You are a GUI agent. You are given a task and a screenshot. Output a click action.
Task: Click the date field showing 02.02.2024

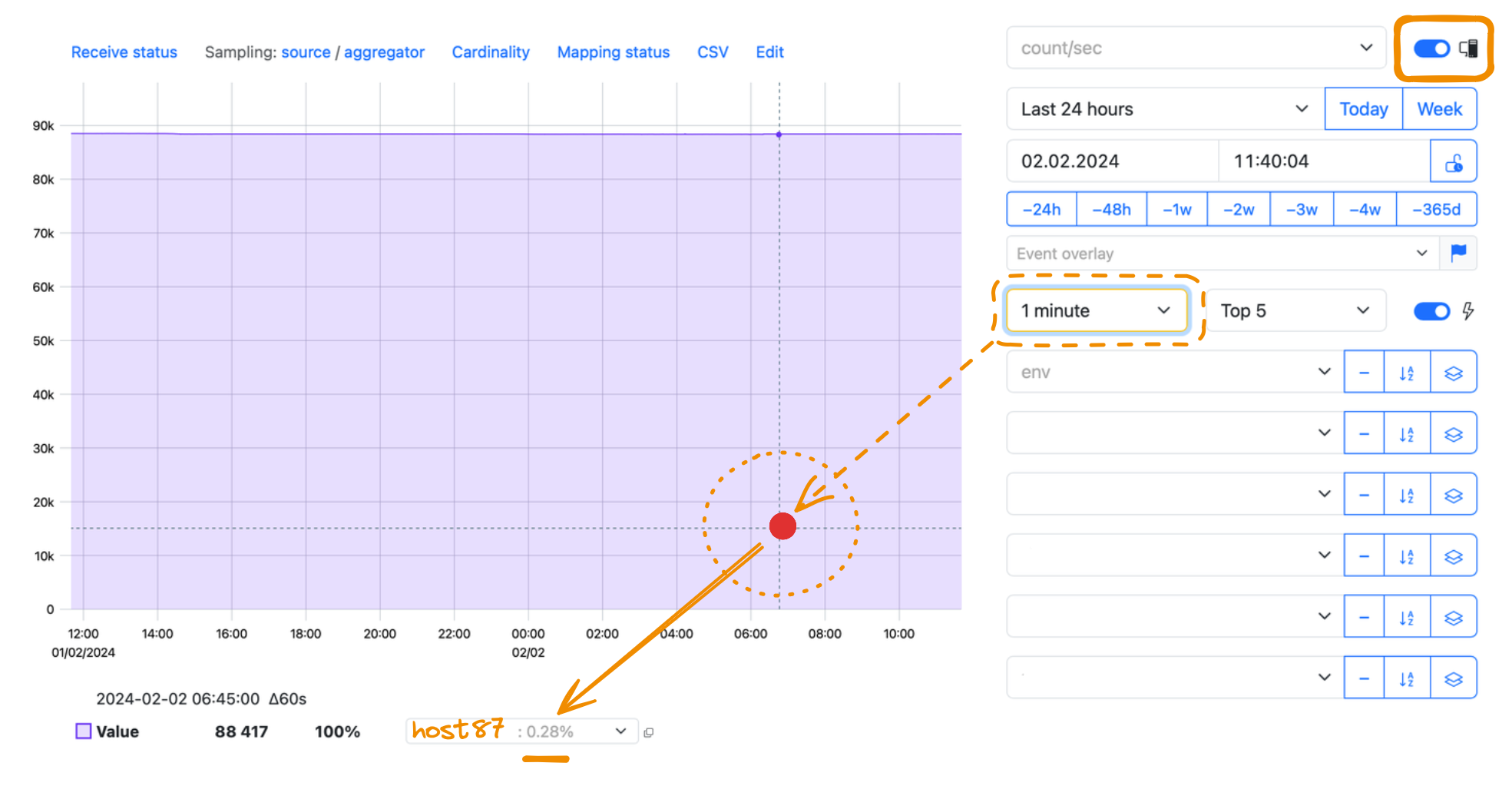(x=1112, y=161)
